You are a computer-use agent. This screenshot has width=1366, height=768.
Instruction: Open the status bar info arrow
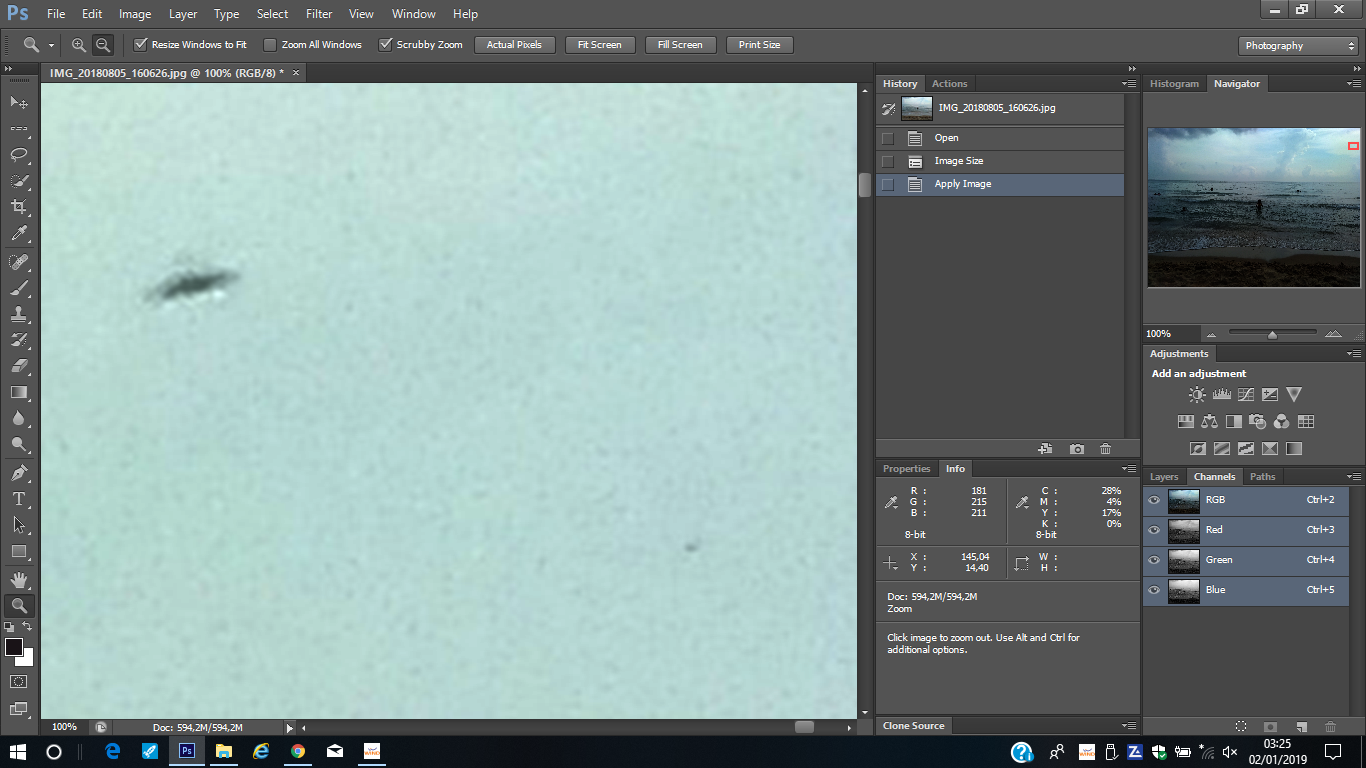290,728
